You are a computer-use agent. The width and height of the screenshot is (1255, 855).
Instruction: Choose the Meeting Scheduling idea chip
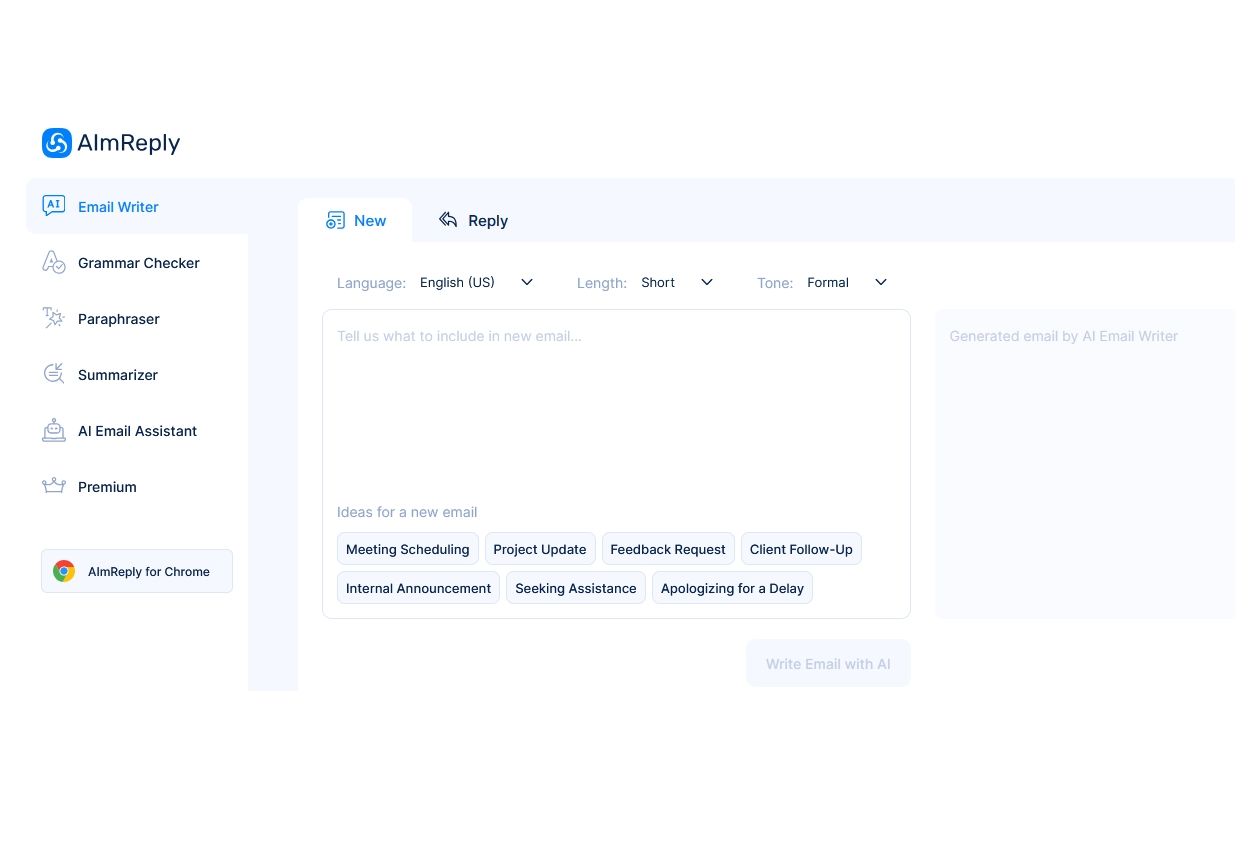tap(407, 549)
